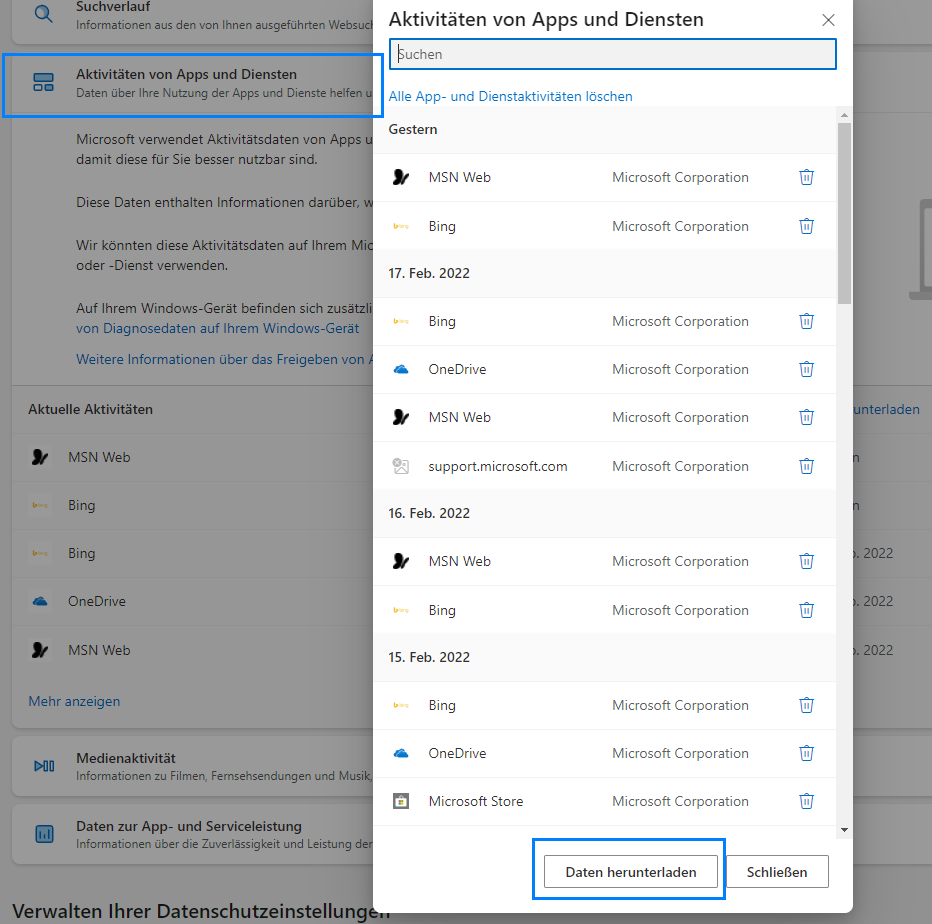Expand the Medienaktivität section
Screen dimensions: 932x924
click(193, 766)
